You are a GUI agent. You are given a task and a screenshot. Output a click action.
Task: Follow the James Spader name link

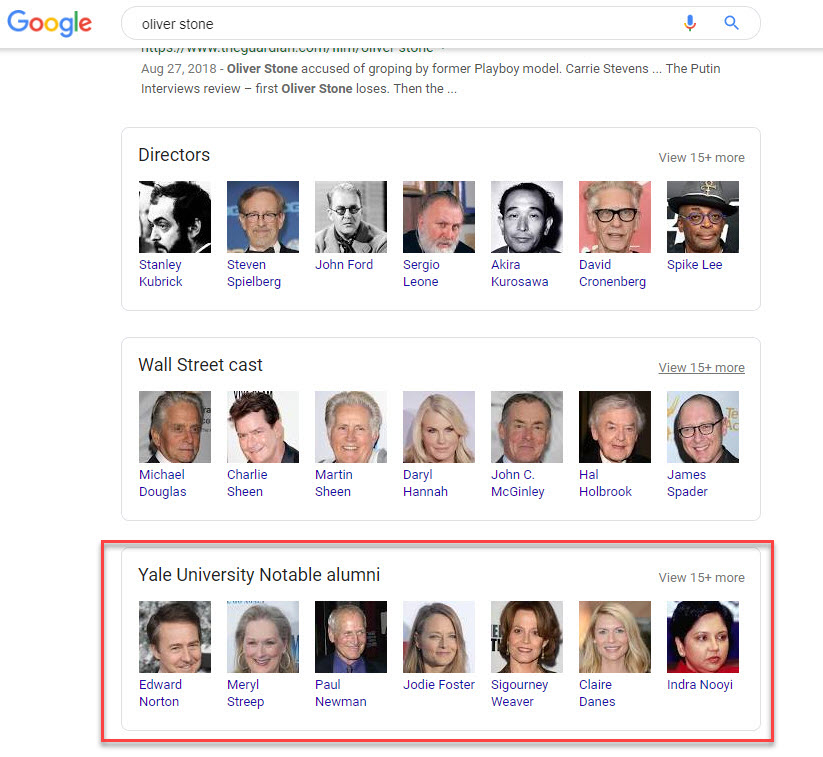[686, 483]
